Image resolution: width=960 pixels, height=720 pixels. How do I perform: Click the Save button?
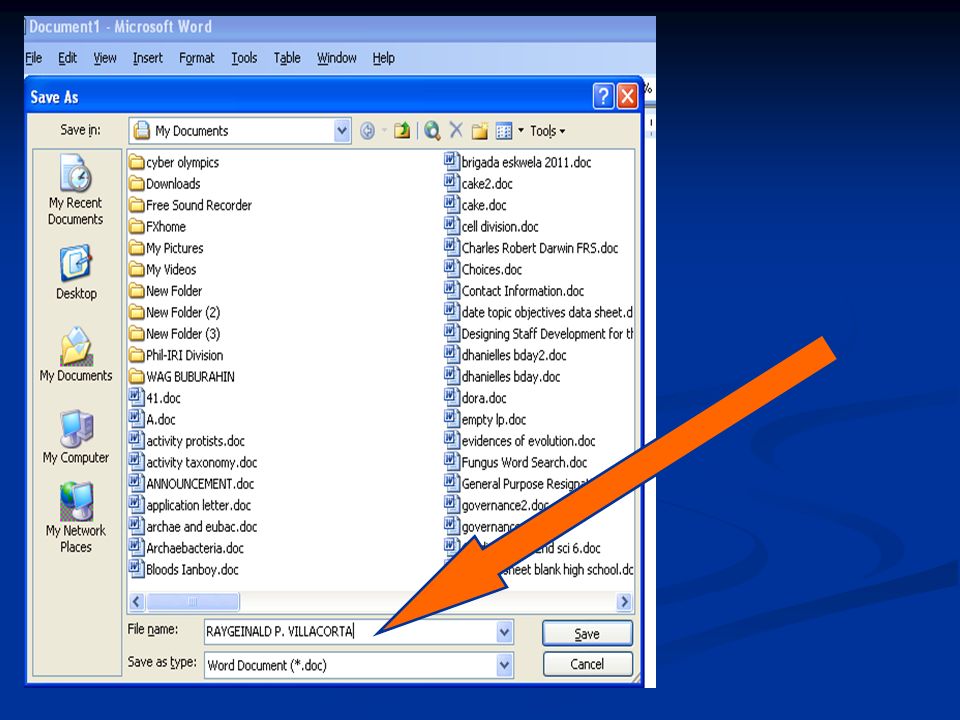[587, 633]
